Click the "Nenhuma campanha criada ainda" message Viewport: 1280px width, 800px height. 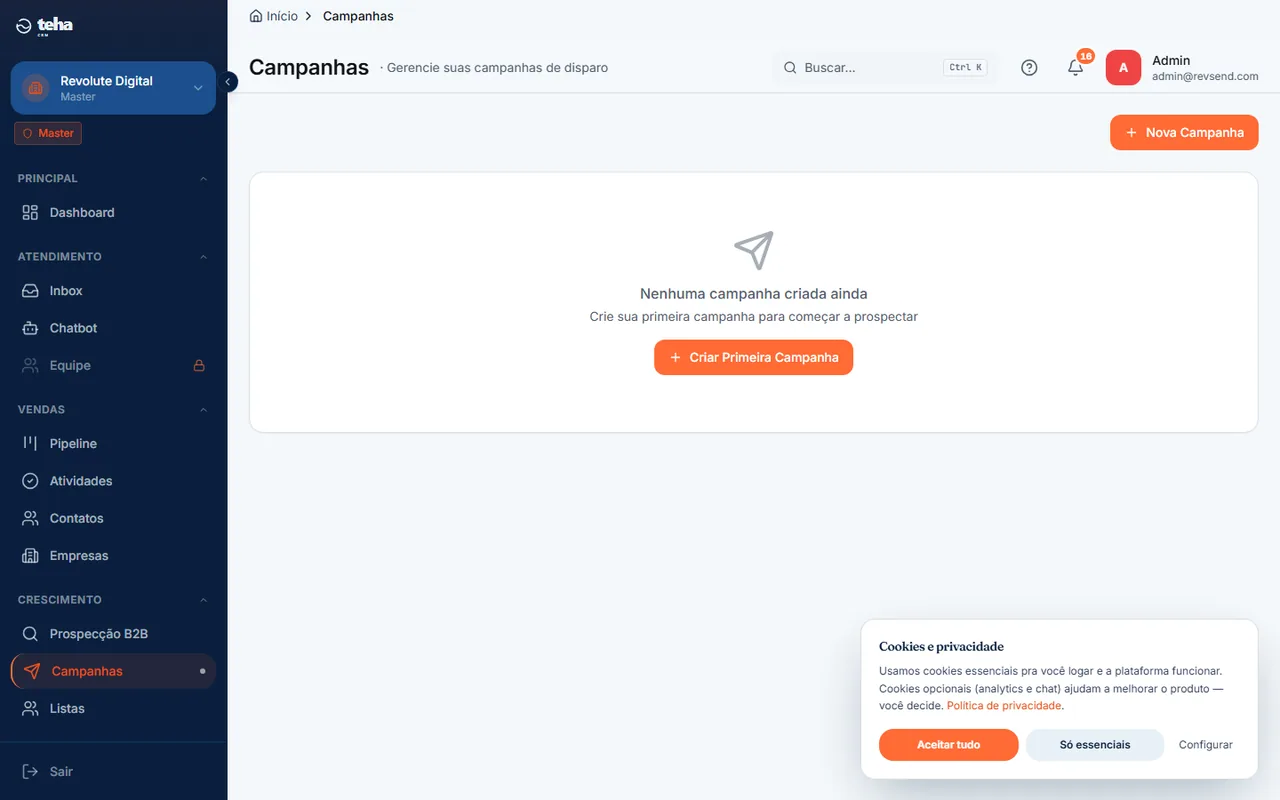pyautogui.click(x=754, y=294)
